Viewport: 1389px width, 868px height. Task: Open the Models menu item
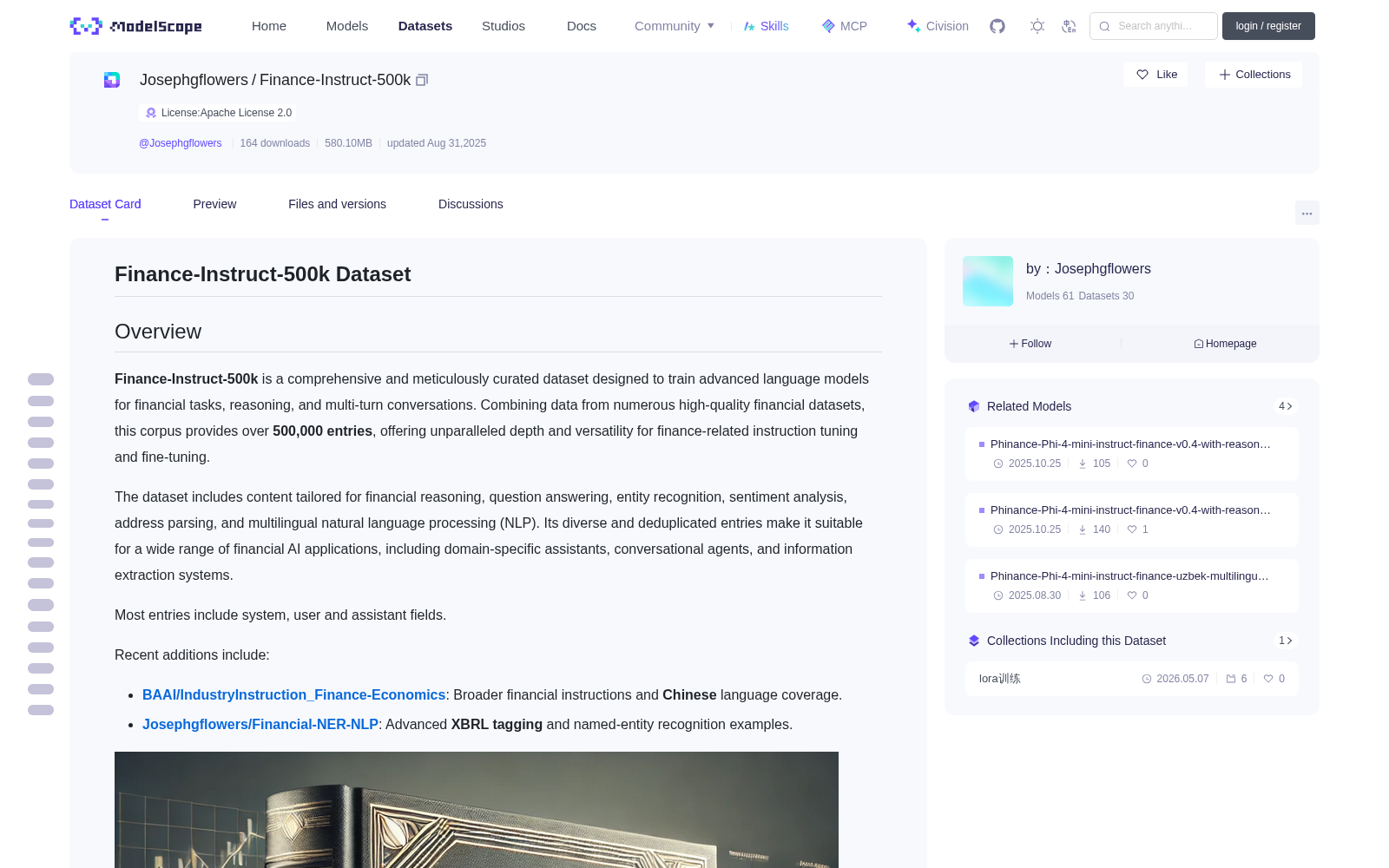(x=347, y=26)
